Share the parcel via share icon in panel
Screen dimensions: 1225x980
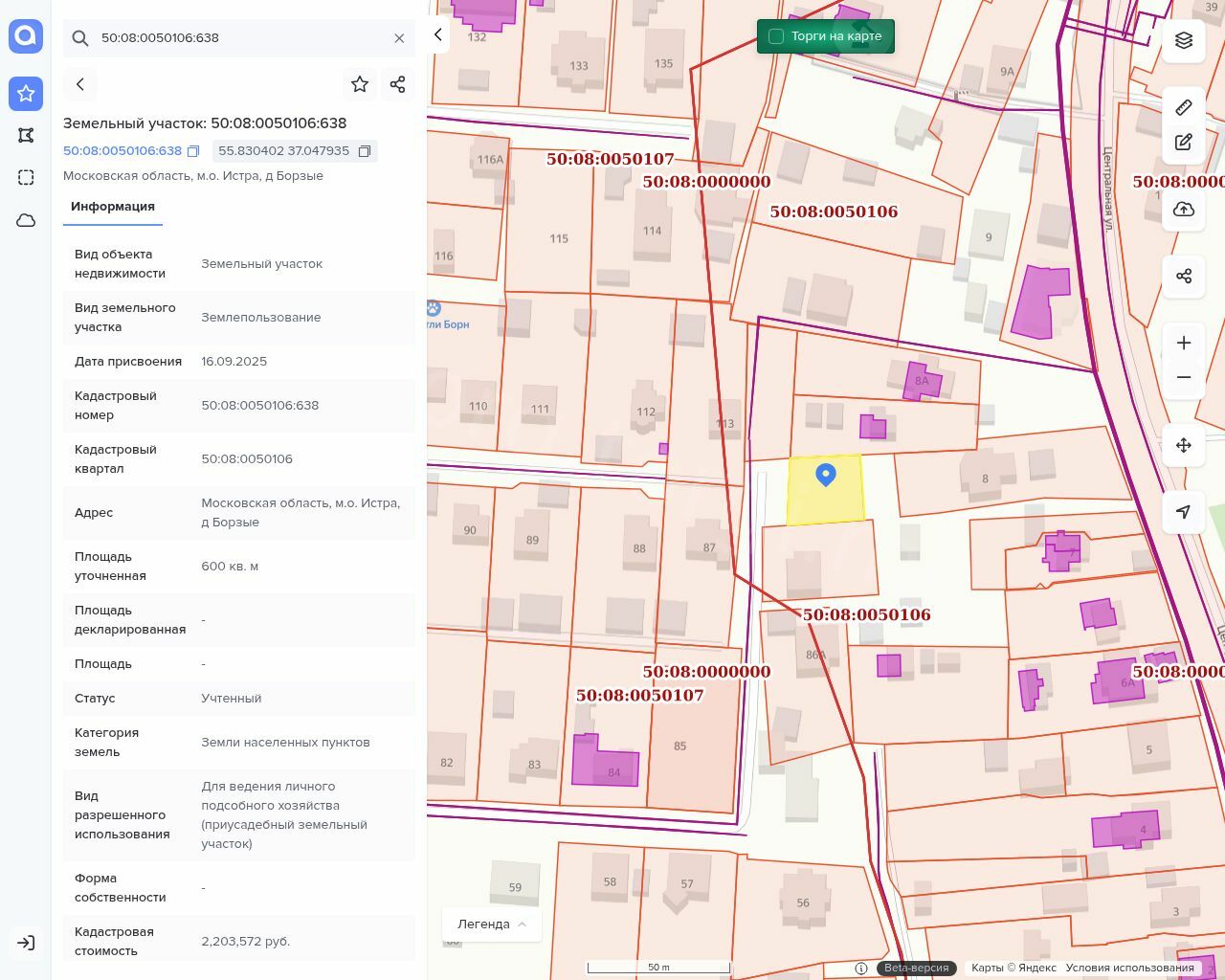click(398, 84)
